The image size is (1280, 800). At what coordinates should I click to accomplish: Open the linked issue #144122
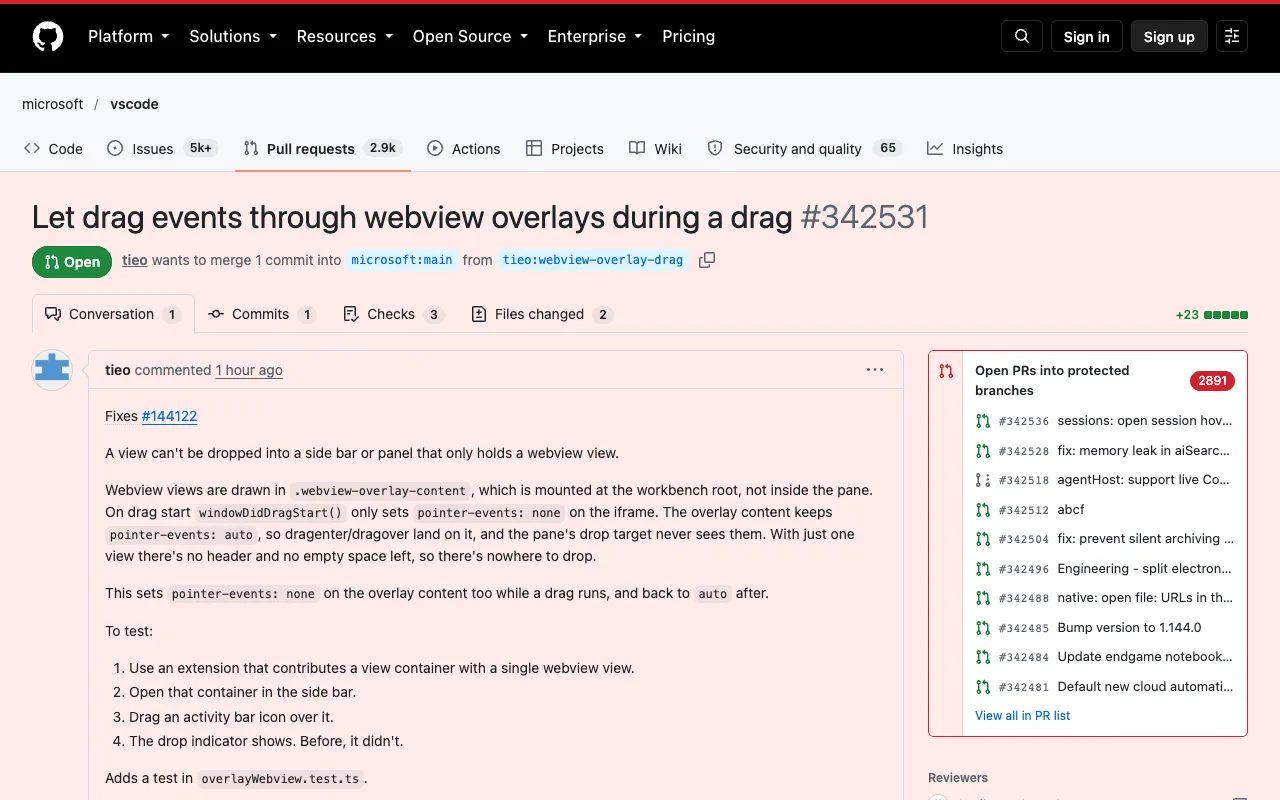(169, 416)
